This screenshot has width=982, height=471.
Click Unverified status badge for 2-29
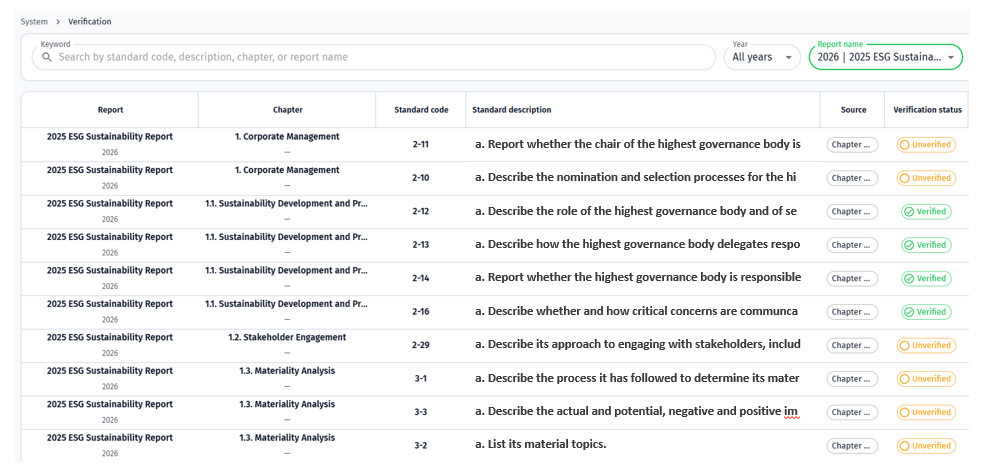926,345
